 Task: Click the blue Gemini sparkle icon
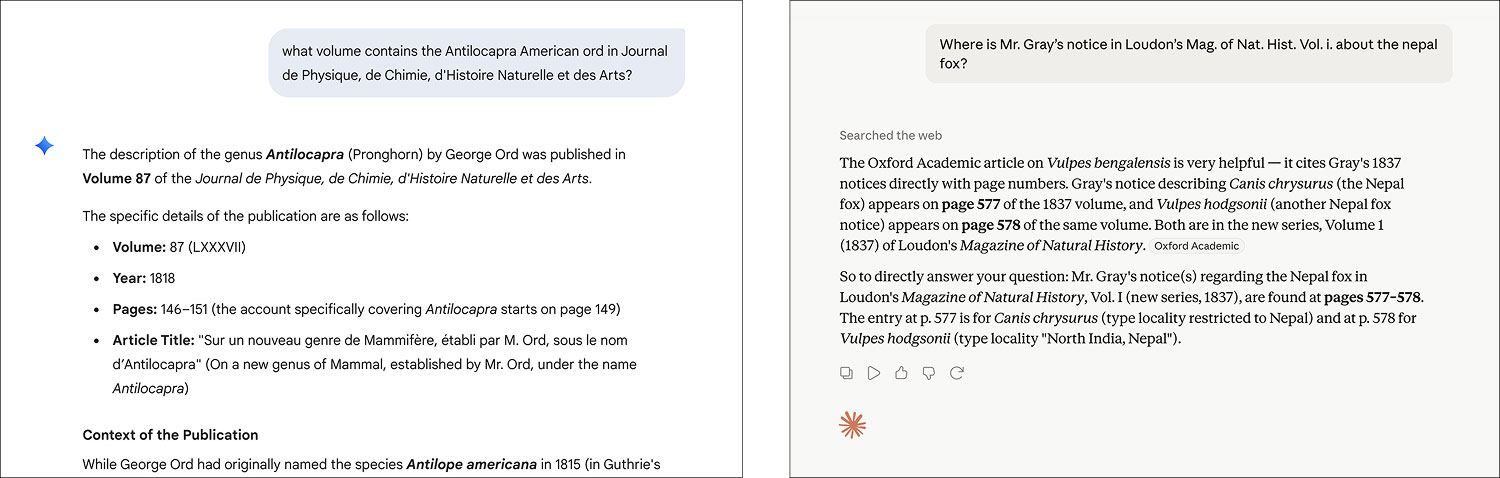pyautogui.click(x=45, y=146)
